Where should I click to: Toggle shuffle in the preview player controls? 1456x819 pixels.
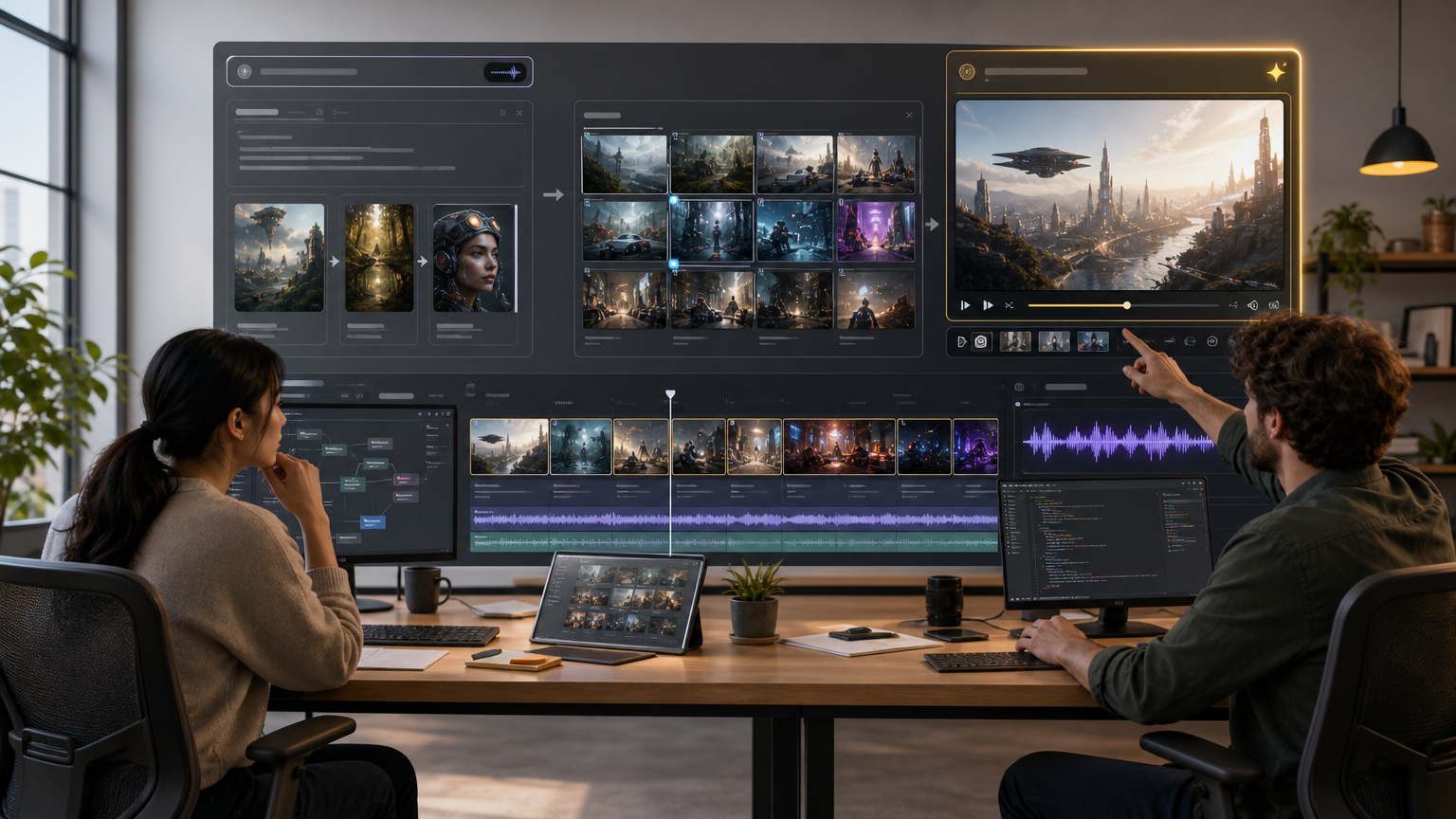[1009, 305]
